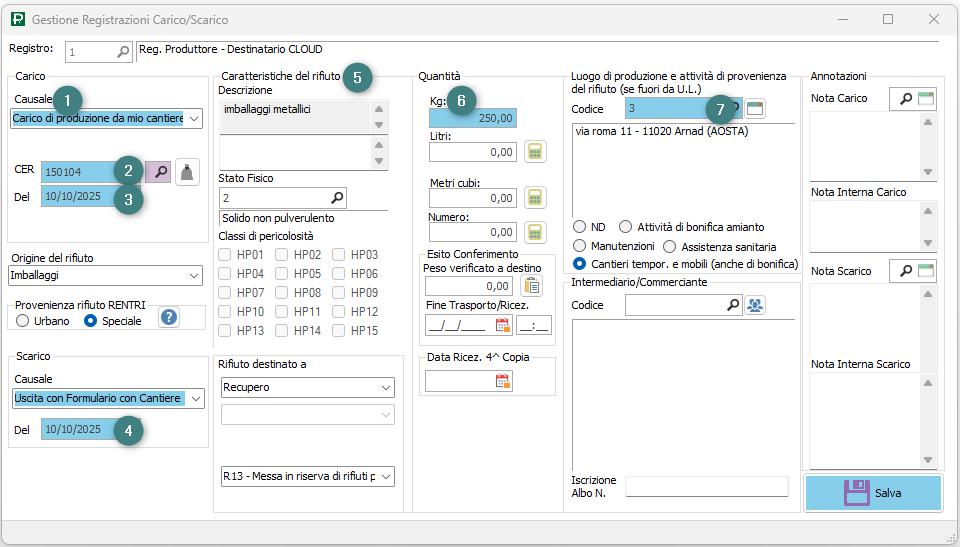
Task: Open the calculator icon next to Metri cubi
Action: (536, 197)
